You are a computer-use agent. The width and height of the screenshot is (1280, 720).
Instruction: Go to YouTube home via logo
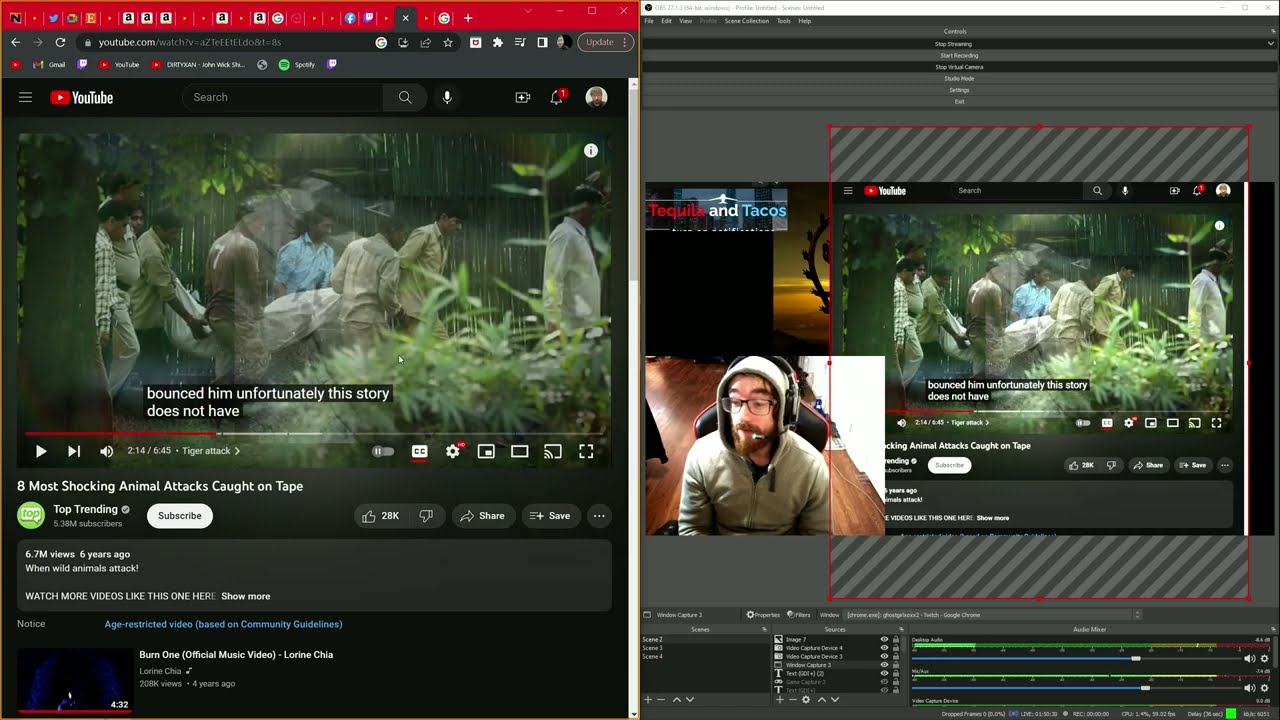tap(82, 97)
